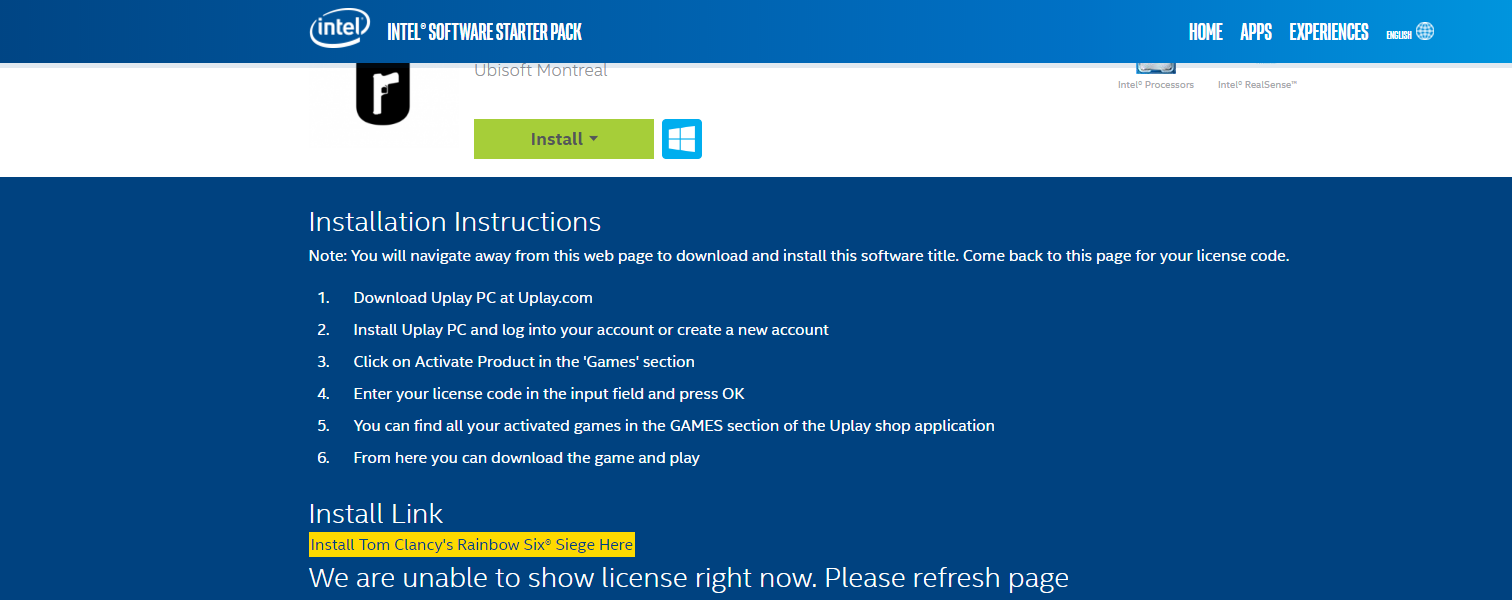Open the EXPERIENCES menu item
1512x600 pixels.
[x=1329, y=32]
